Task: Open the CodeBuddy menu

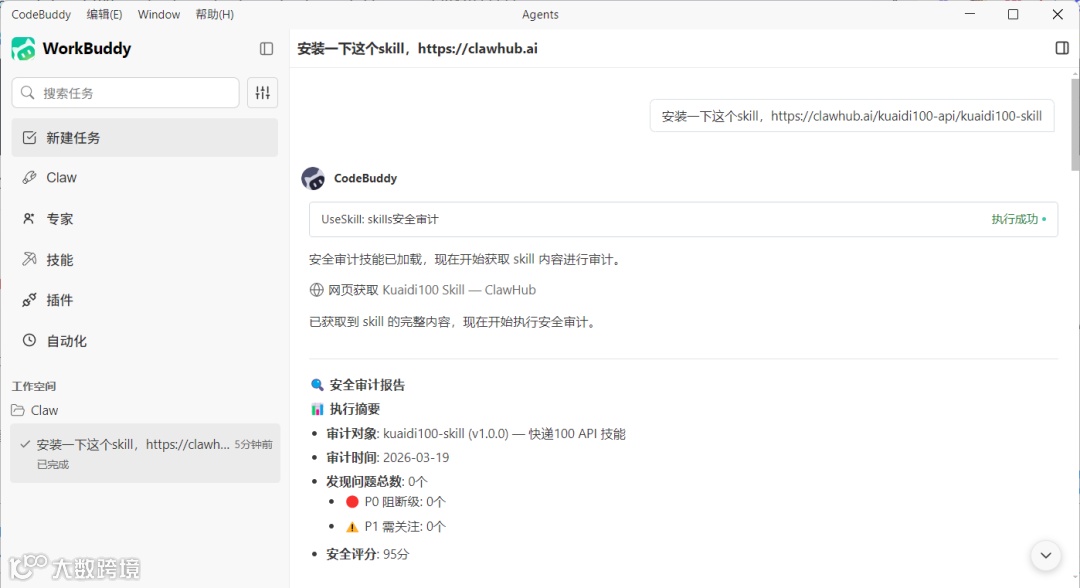Action: click(x=41, y=14)
